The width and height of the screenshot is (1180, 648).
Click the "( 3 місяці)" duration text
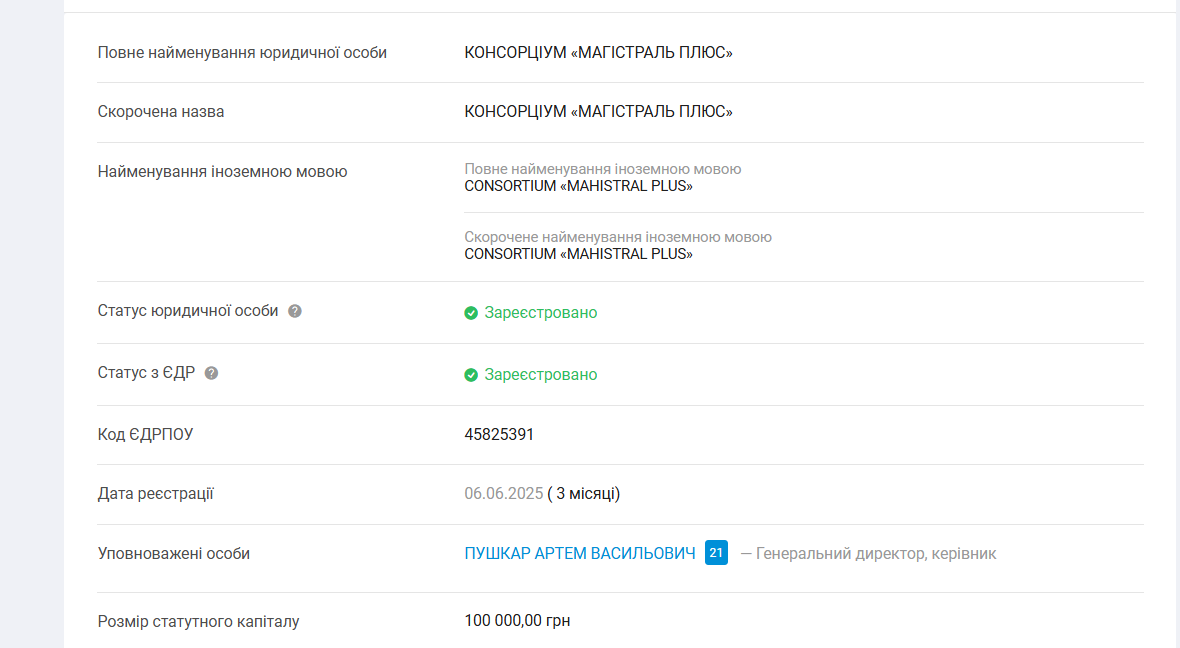point(584,494)
